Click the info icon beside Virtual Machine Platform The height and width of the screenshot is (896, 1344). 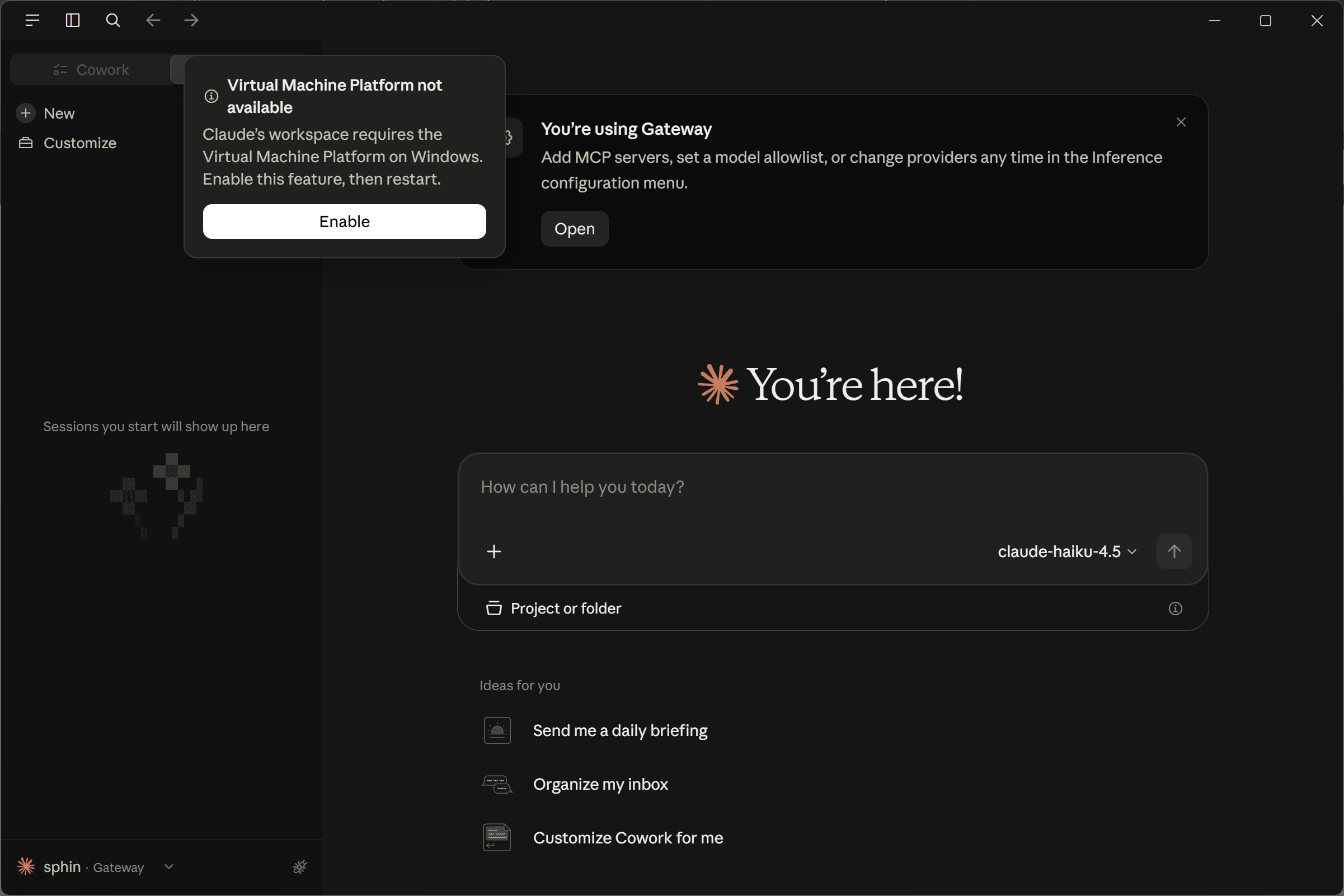212,96
